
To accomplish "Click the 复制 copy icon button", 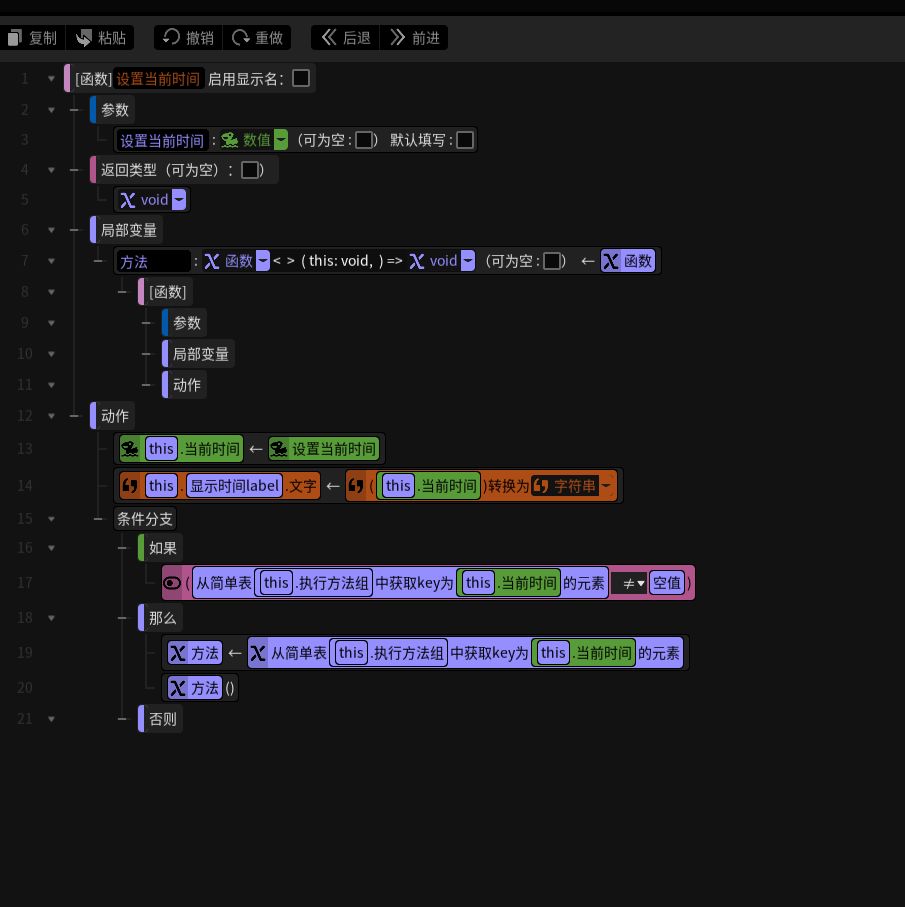I will [x=33, y=38].
